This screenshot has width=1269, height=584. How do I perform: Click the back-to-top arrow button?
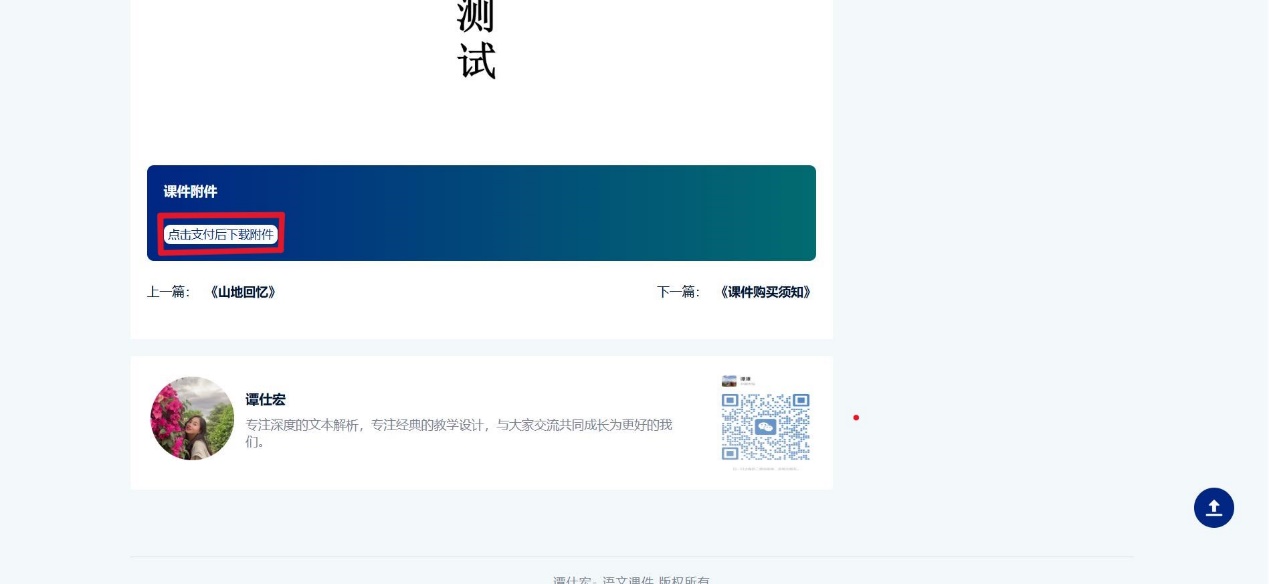pos(1213,508)
